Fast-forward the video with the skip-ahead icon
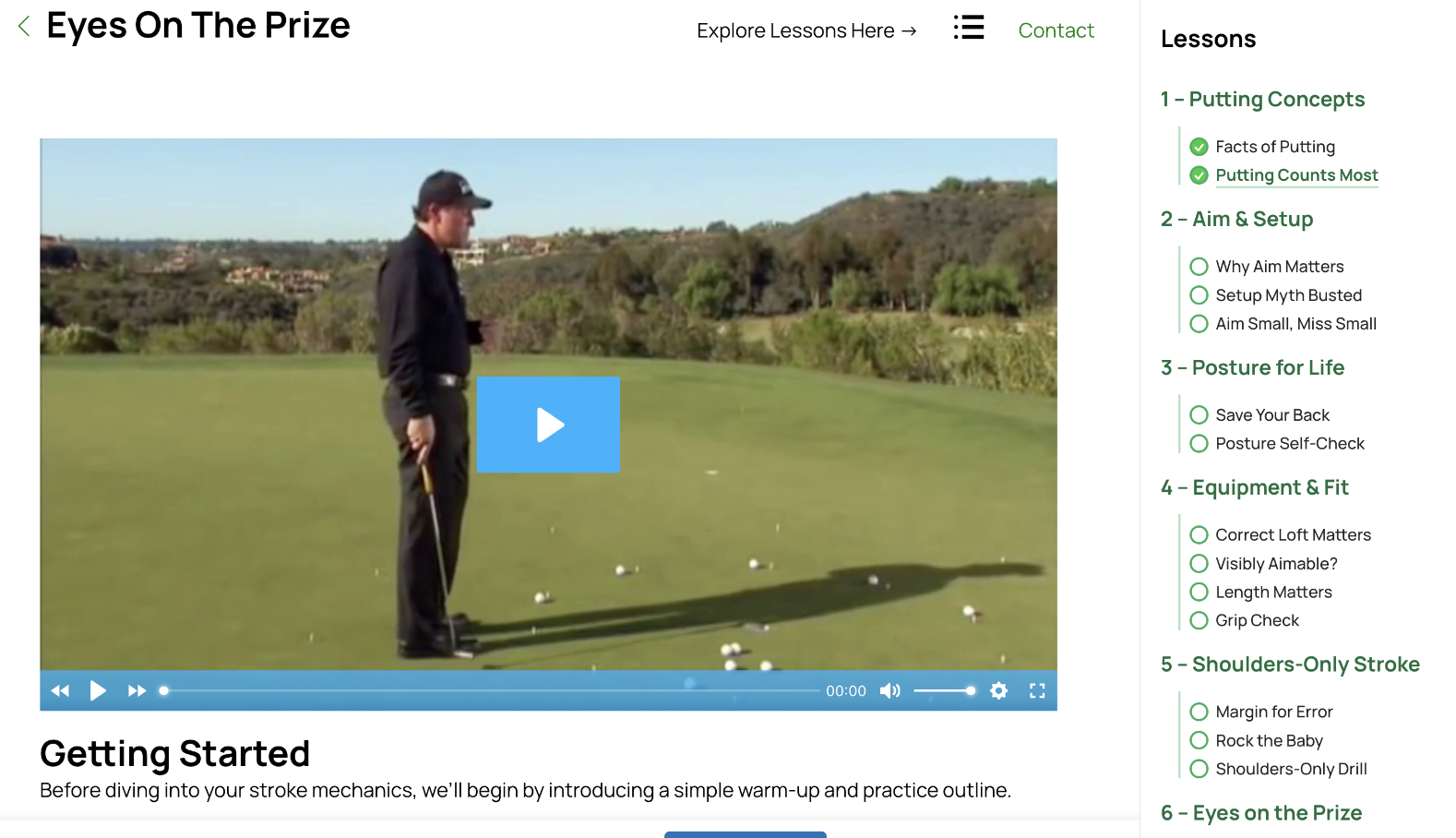This screenshot has height=838, width=1456. (137, 690)
